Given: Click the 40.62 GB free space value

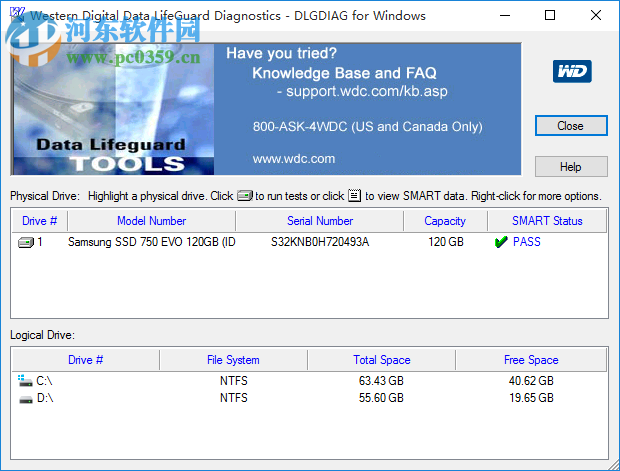Looking at the screenshot, I should tap(531, 381).
